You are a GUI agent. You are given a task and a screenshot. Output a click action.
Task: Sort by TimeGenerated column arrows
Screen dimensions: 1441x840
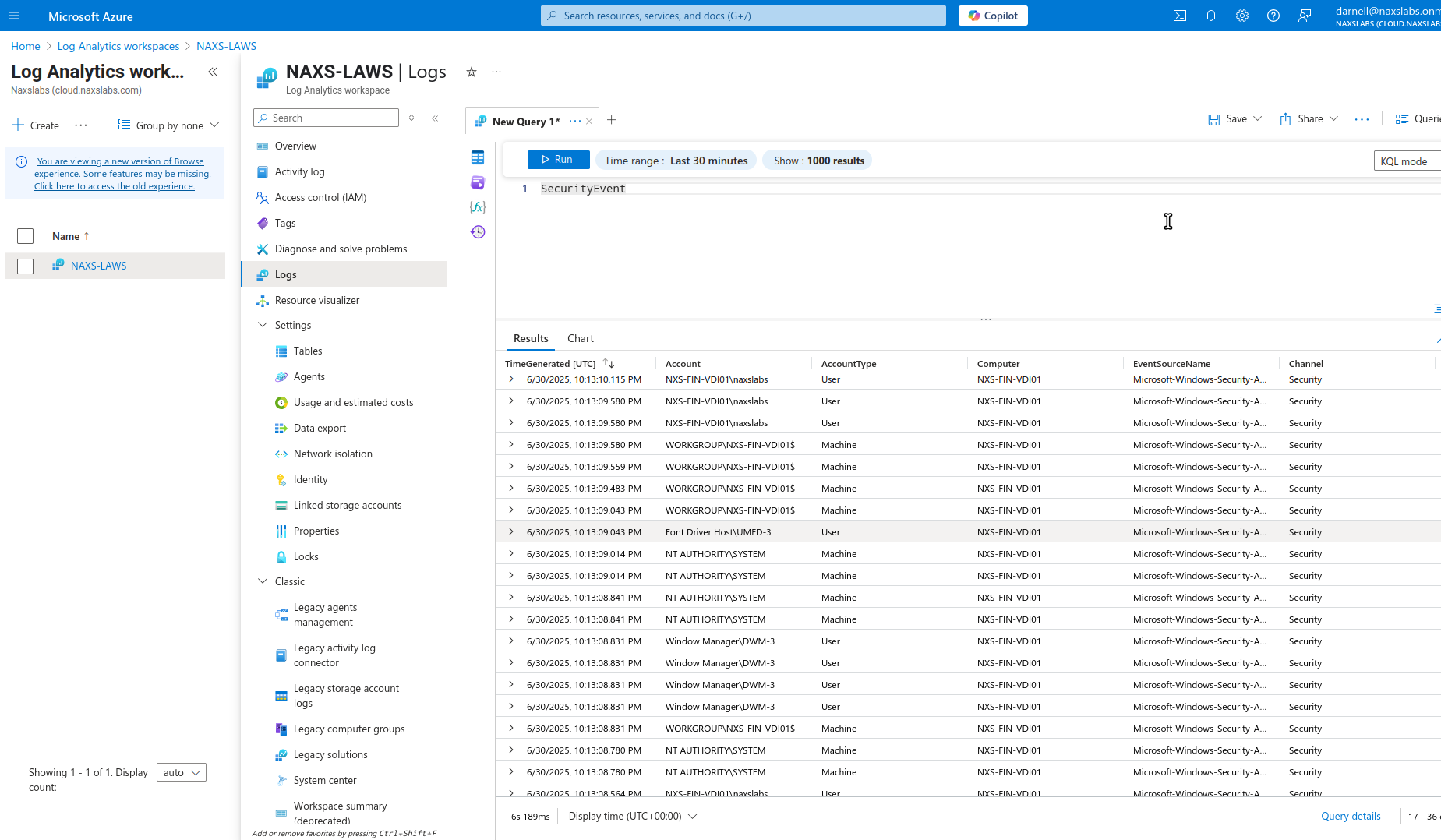[609, 364]
